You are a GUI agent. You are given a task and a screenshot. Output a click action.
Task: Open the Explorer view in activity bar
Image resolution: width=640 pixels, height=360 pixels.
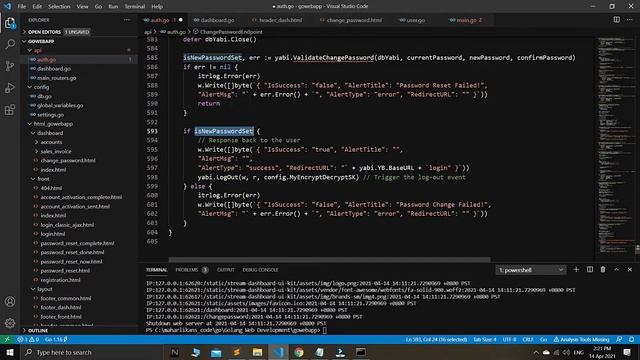[10, 23]
